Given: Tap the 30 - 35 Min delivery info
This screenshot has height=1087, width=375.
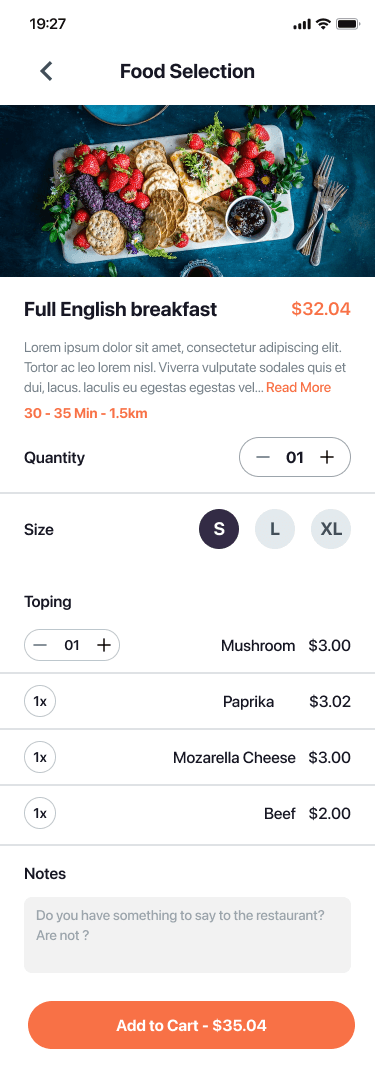Looking at the screenshot, I should click(x=86, y=413).
